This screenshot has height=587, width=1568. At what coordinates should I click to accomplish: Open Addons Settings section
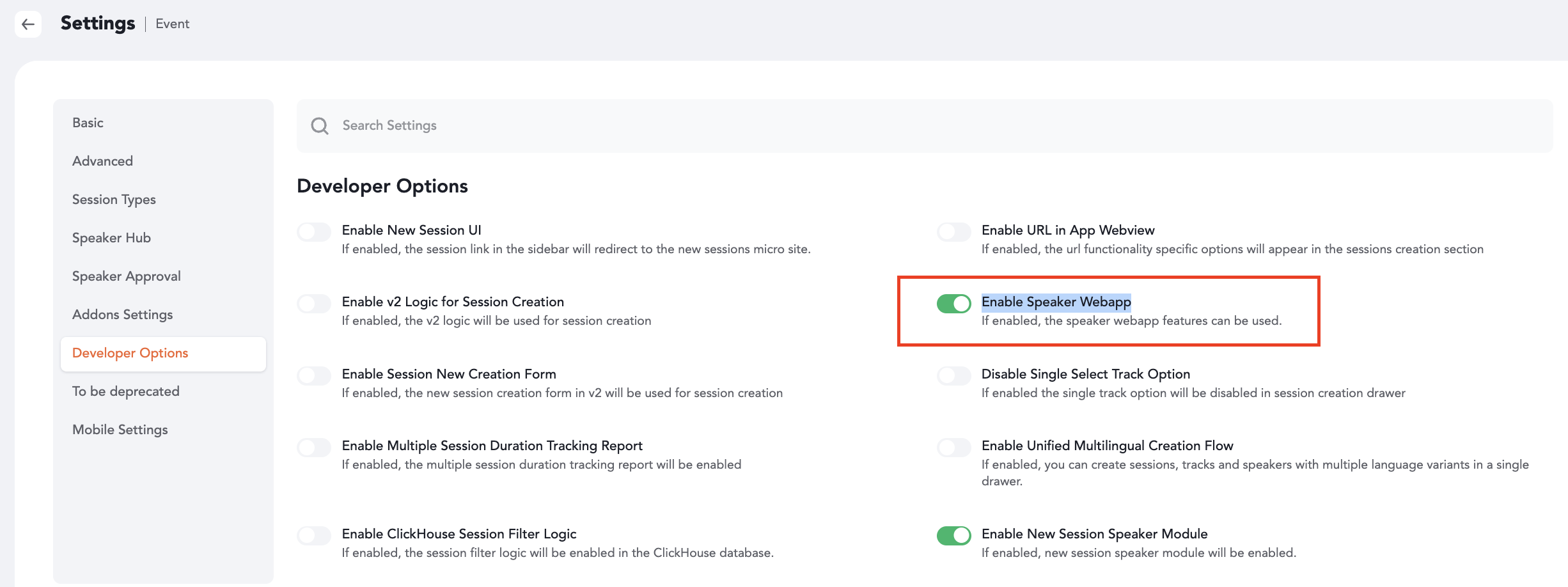tap(122, 315)
